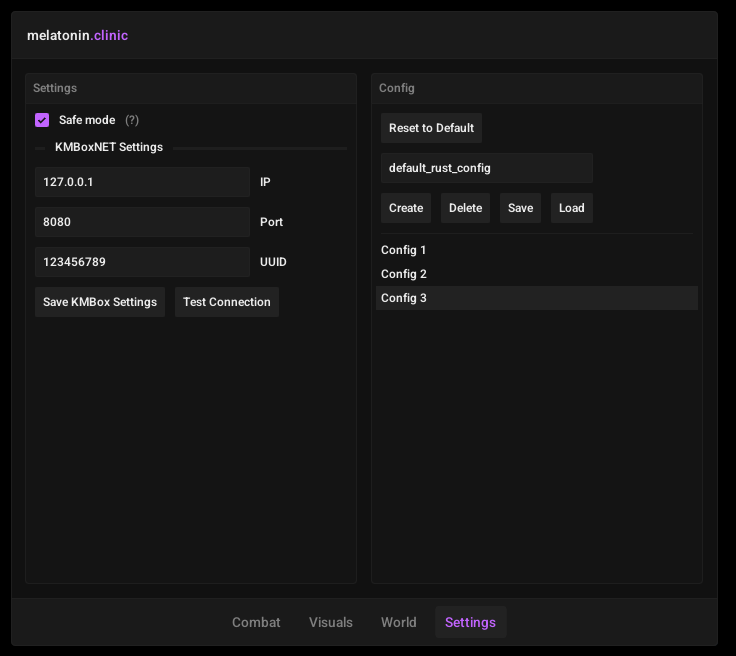This screenshot has height=656, width=736.
Task: Click the Port field showing 8080
Action: tap(142, 222)
